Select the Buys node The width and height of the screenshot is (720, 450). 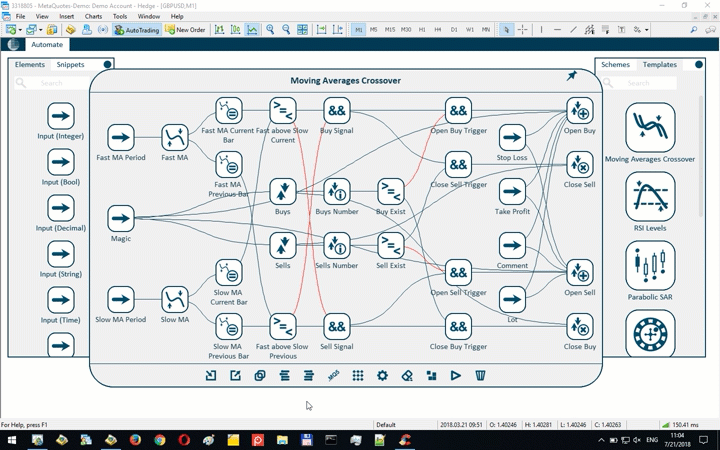pyautogui.click(x=283, y=191)
